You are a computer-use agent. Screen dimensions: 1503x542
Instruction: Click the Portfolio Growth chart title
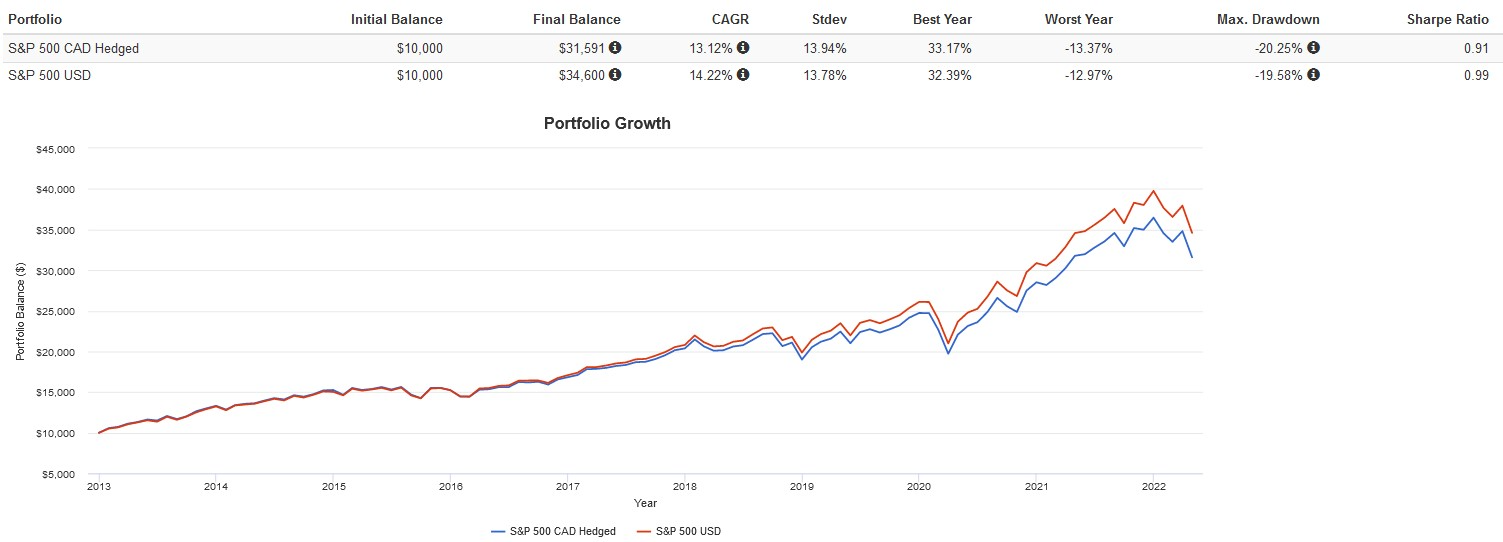[607, 124]
